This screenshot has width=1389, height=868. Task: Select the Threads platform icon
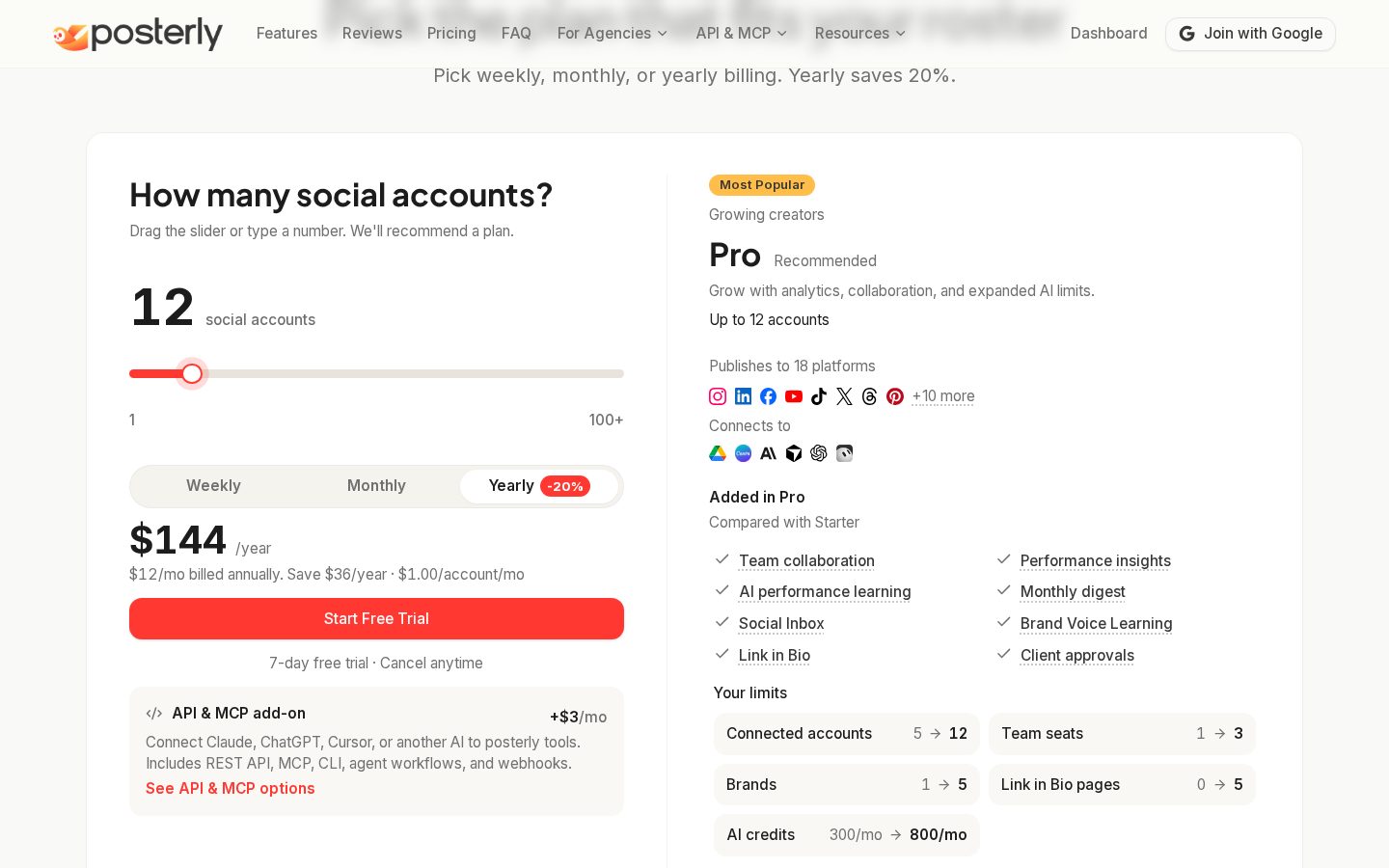coord(869,396)
